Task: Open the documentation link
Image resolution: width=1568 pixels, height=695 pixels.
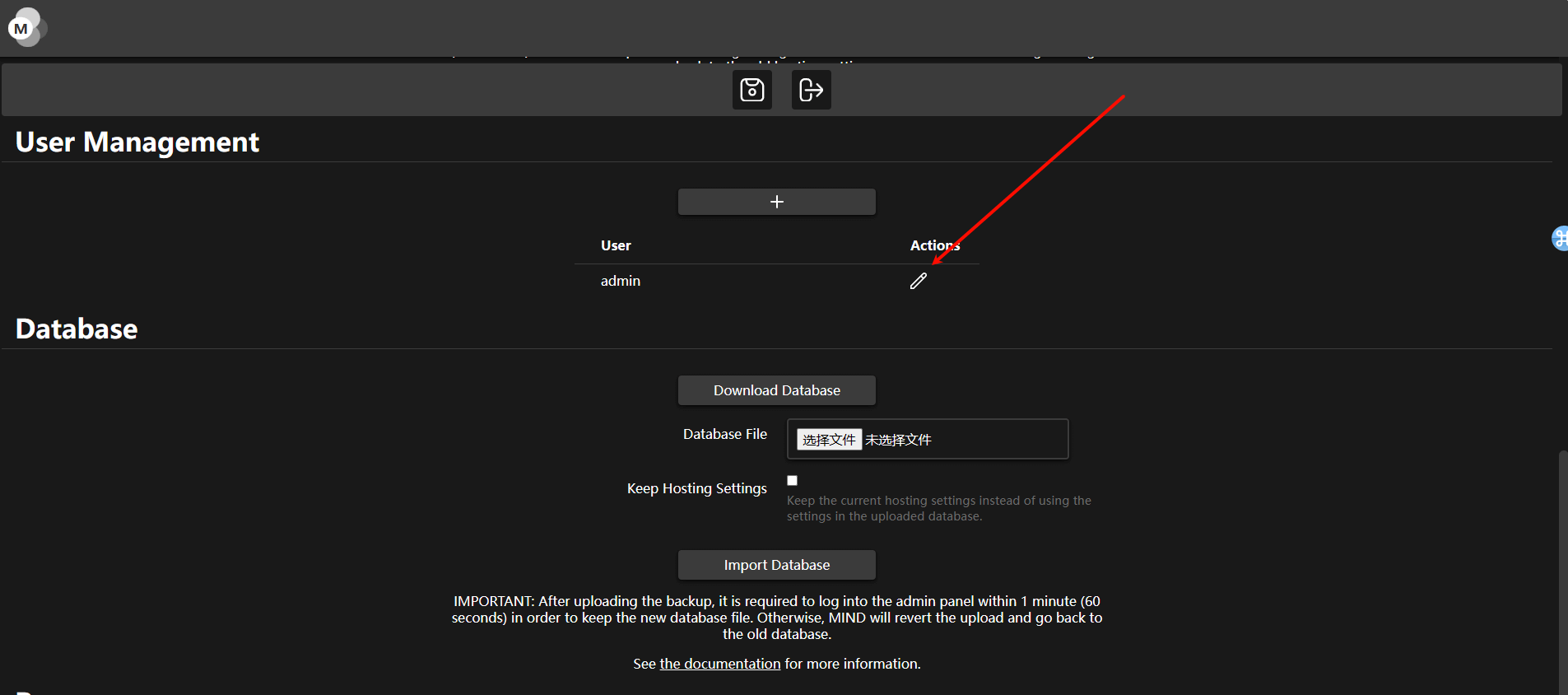Action: click(719, 664)
